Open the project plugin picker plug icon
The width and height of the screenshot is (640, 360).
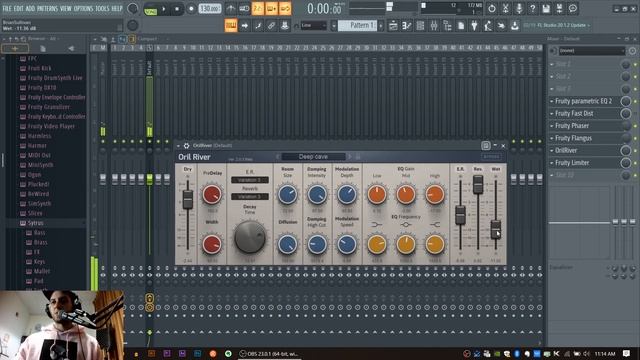474,25
